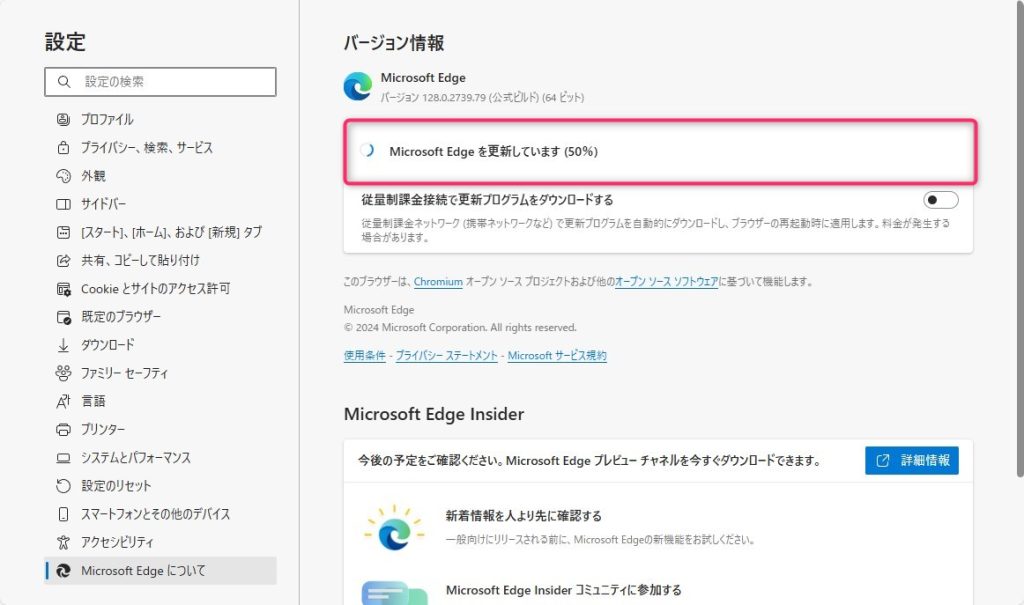Click the Family Safety icon

tap(63, 373)
